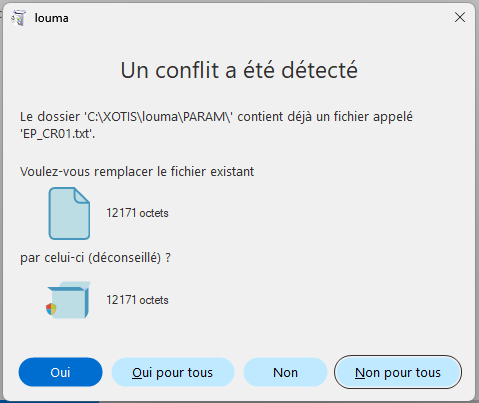Click the file name 'EP_CR01.txt' text
Image resolution: width=479 pixels, height=403 pixels.
point(57,134)
